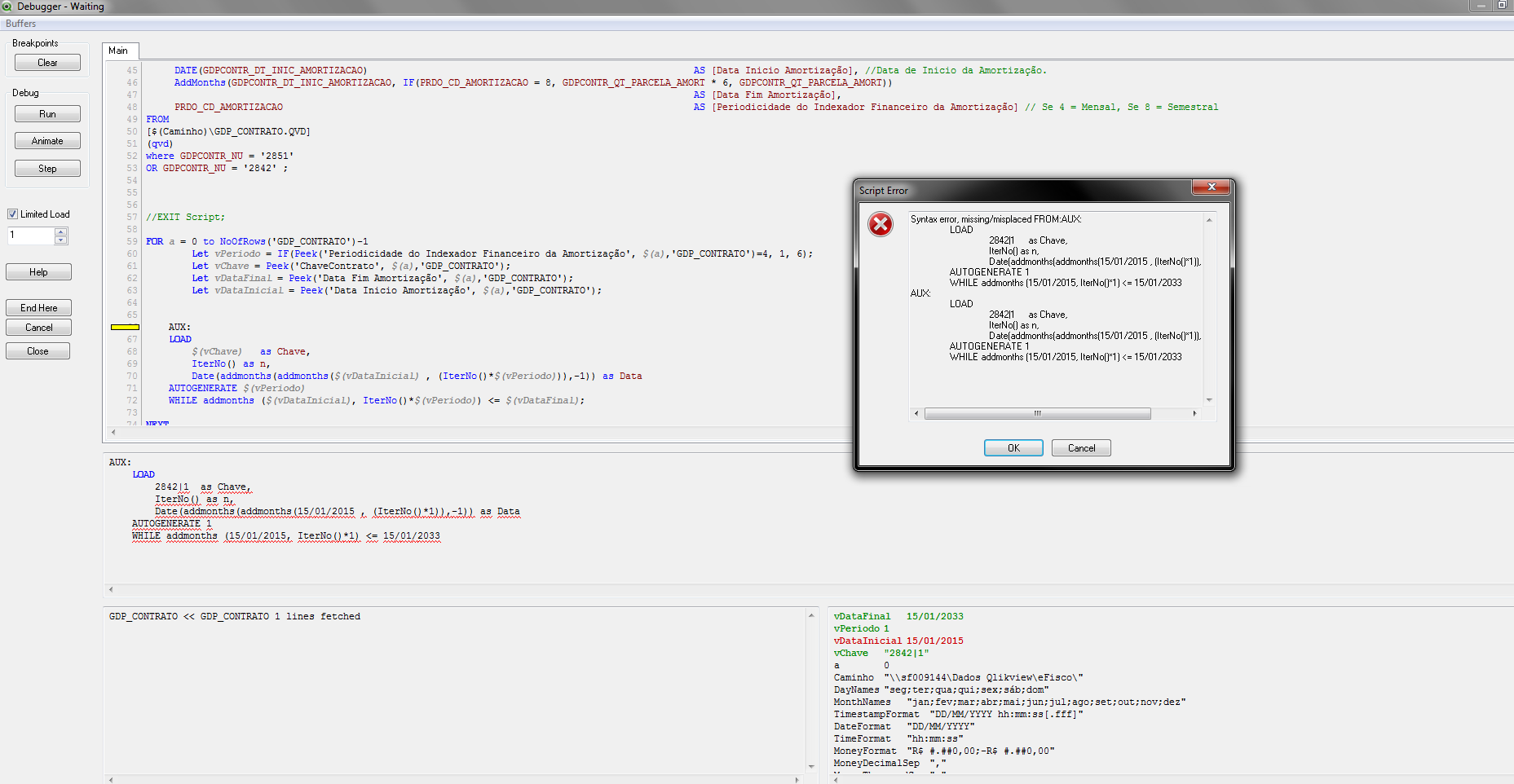Open debugger Help

click(38, 272)
